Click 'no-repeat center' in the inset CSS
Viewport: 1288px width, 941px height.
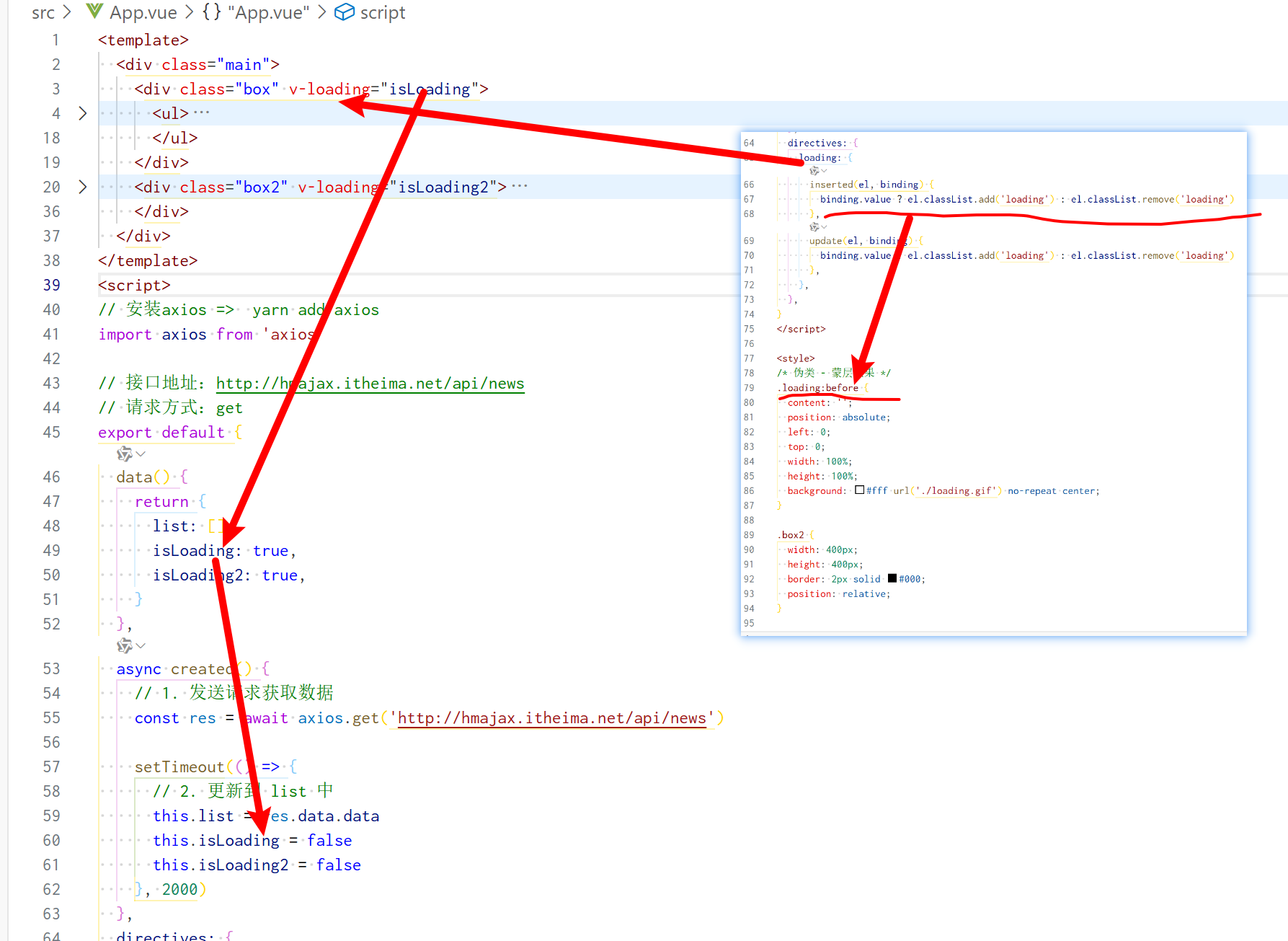pyautogui.click(x=1052, y=491)
